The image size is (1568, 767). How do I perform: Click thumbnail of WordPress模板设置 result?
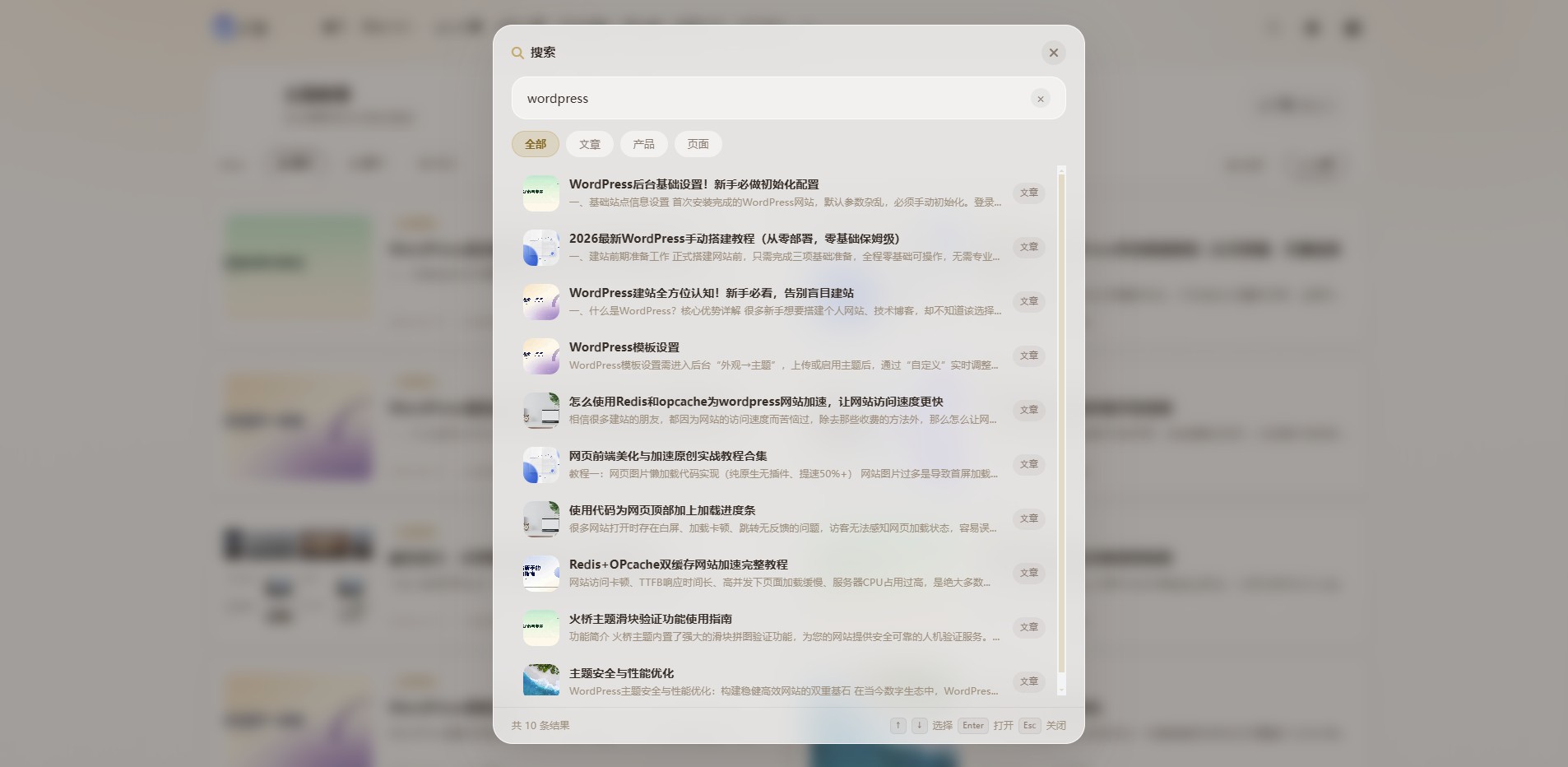tap(541, 356)
